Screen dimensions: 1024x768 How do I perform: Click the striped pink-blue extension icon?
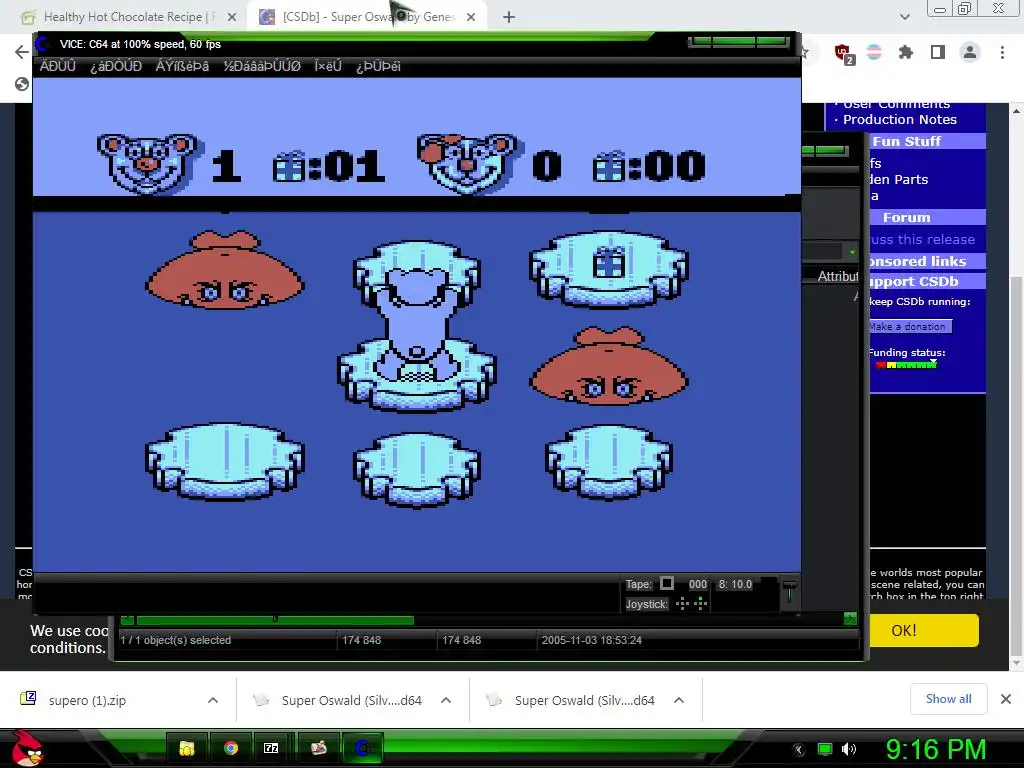pos(874,52)
